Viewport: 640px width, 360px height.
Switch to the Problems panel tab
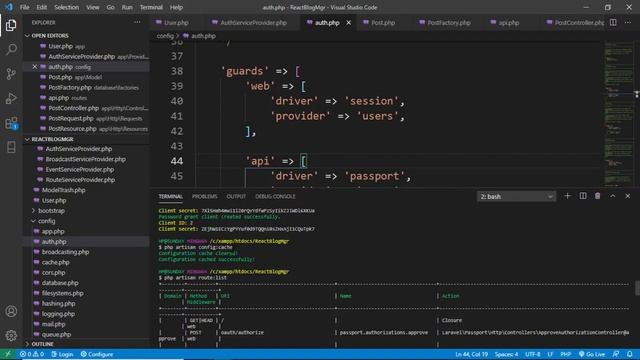tap(204, 196)
